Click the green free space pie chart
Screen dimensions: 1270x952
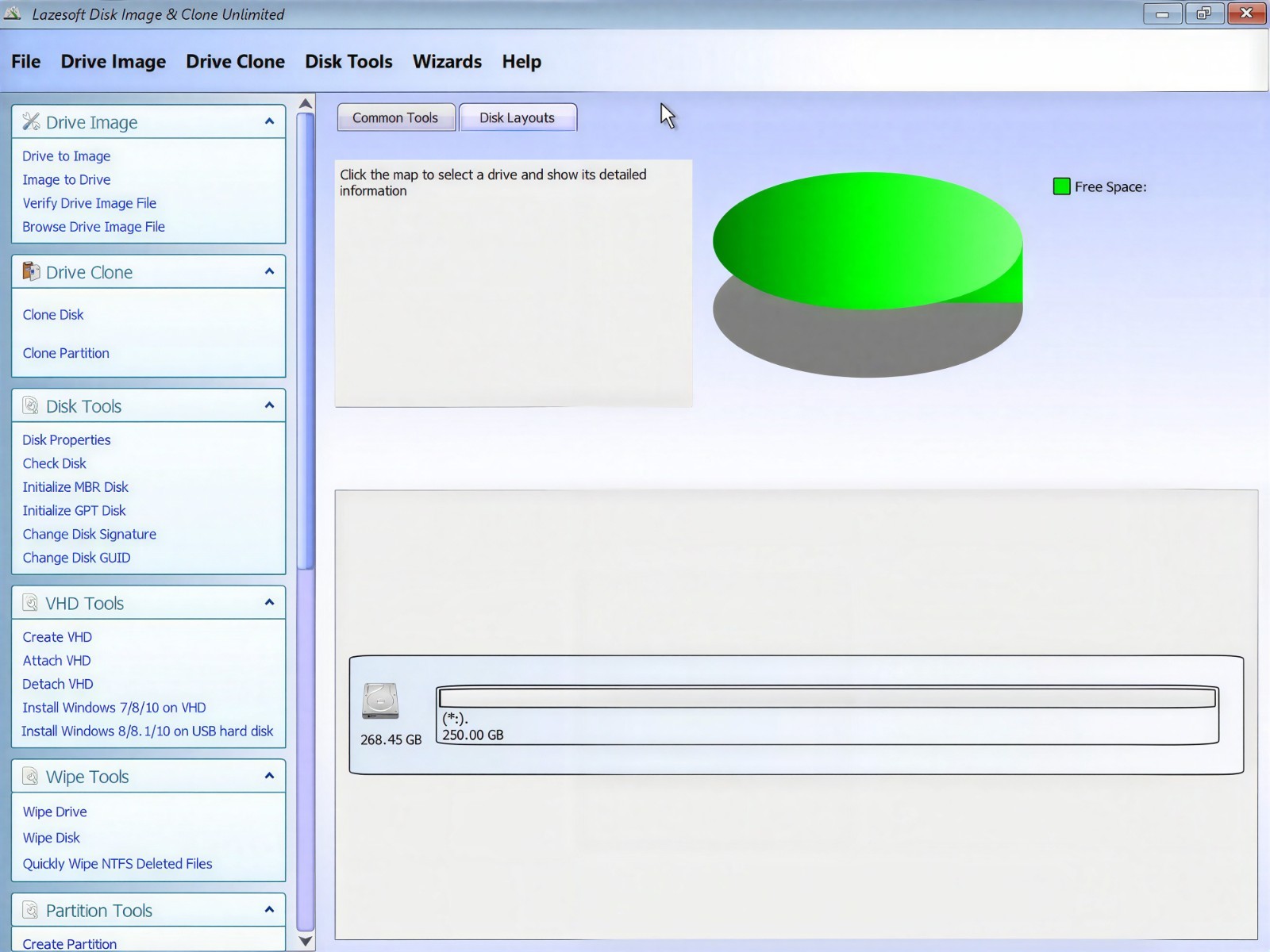coord(868,240)
